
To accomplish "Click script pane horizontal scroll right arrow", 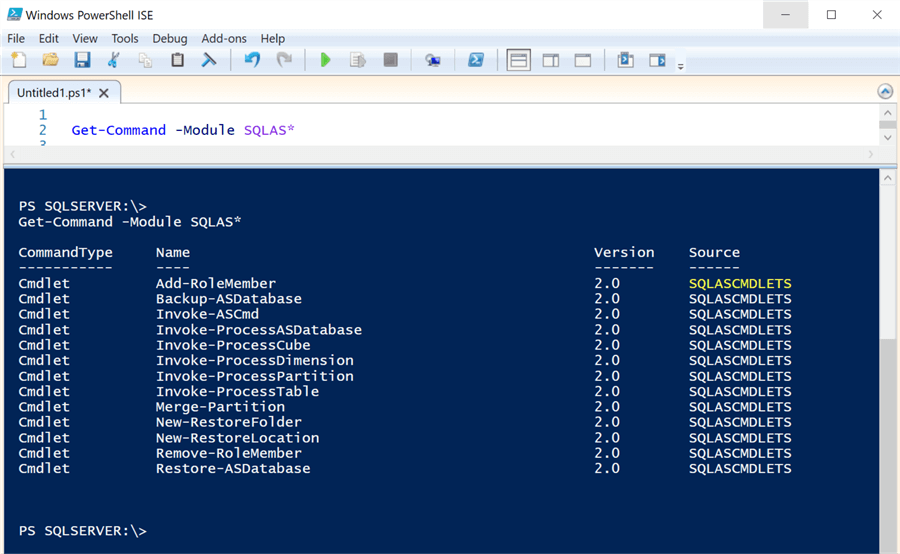I will (871, 154).
